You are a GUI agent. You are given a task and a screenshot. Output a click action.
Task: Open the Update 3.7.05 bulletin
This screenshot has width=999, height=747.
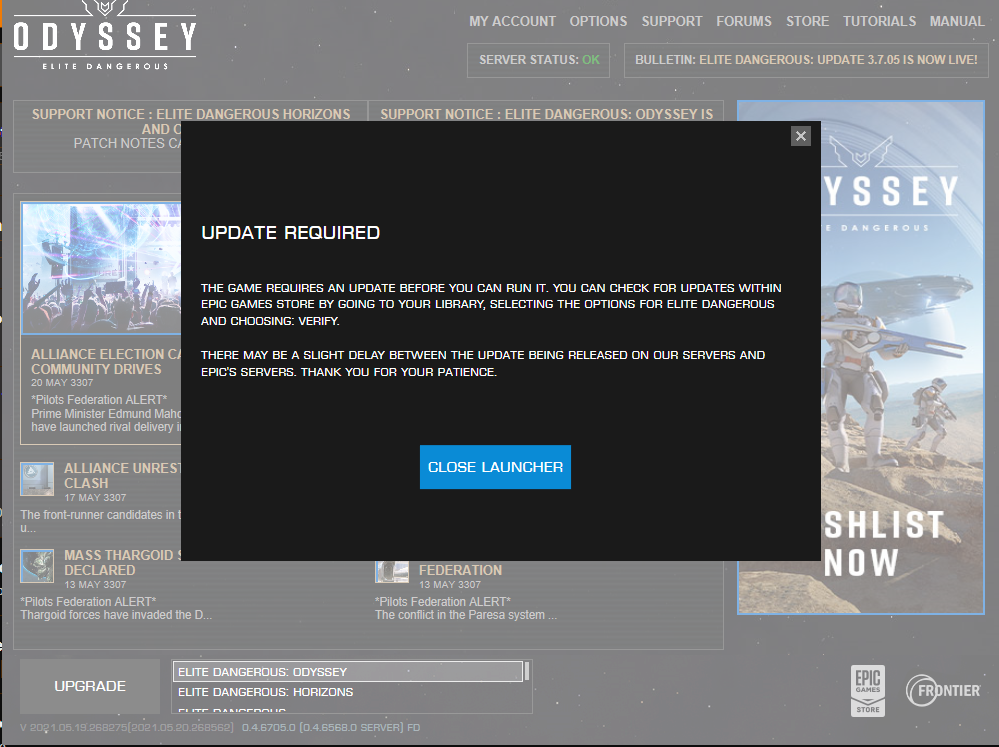tap(806, 60)
